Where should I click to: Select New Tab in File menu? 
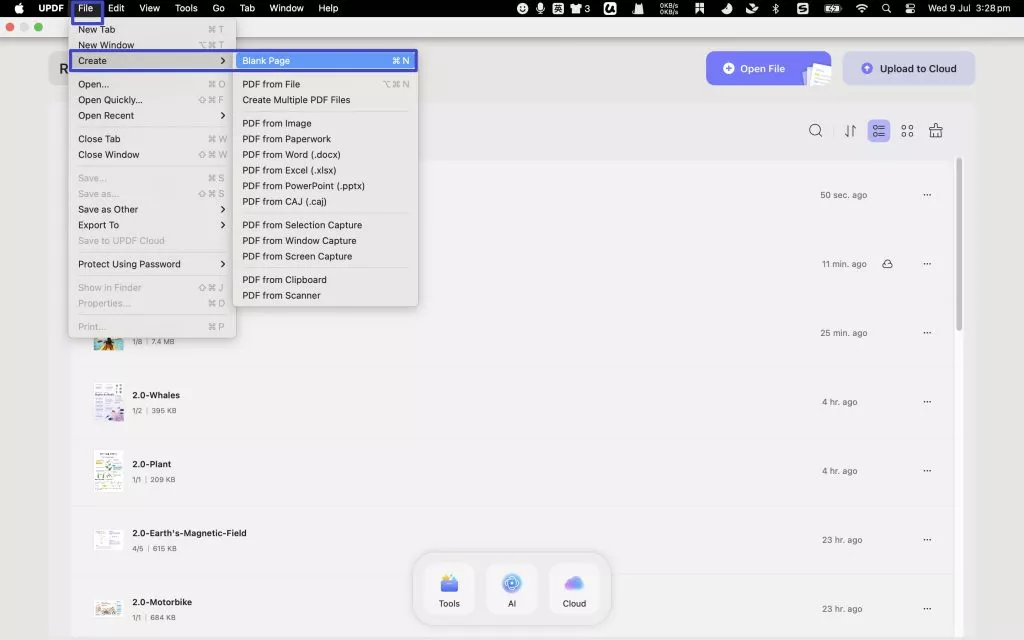152,29
